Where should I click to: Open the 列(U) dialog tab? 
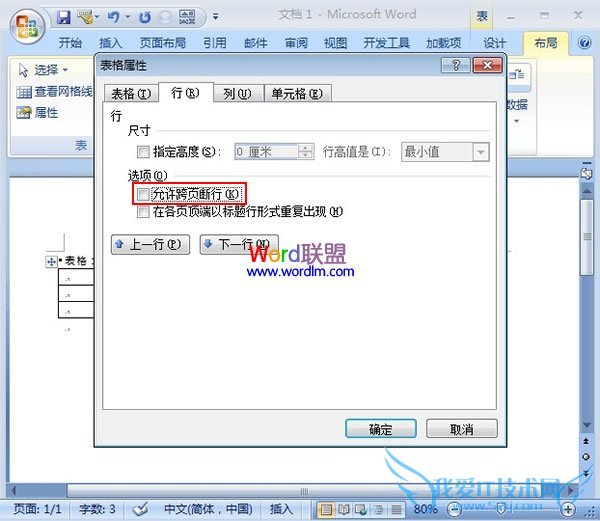click(238, 93)
